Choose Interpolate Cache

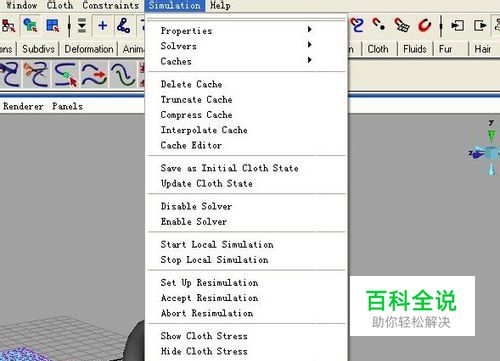tap(247, 130)
